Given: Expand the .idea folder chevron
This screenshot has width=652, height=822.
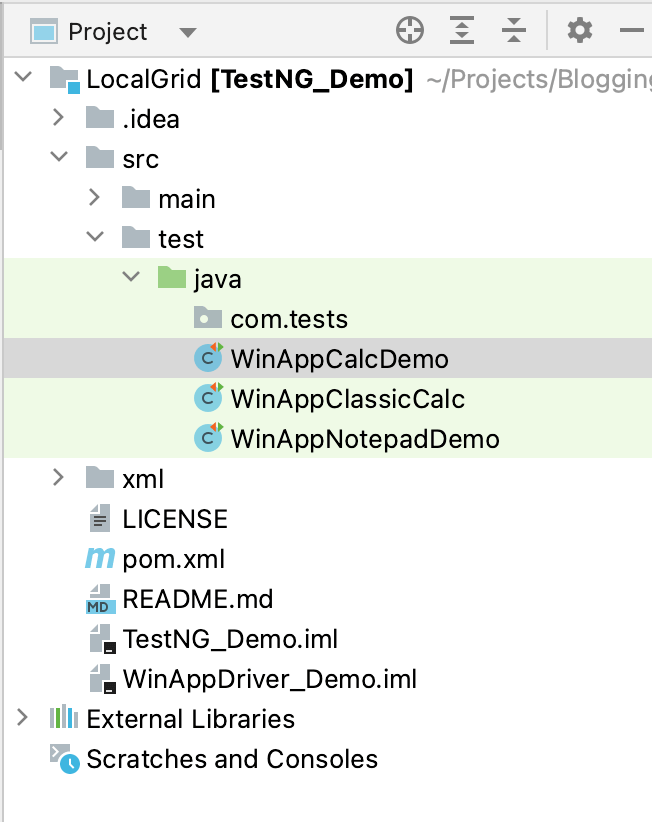Looking at the screenshot, I should 58,117.
